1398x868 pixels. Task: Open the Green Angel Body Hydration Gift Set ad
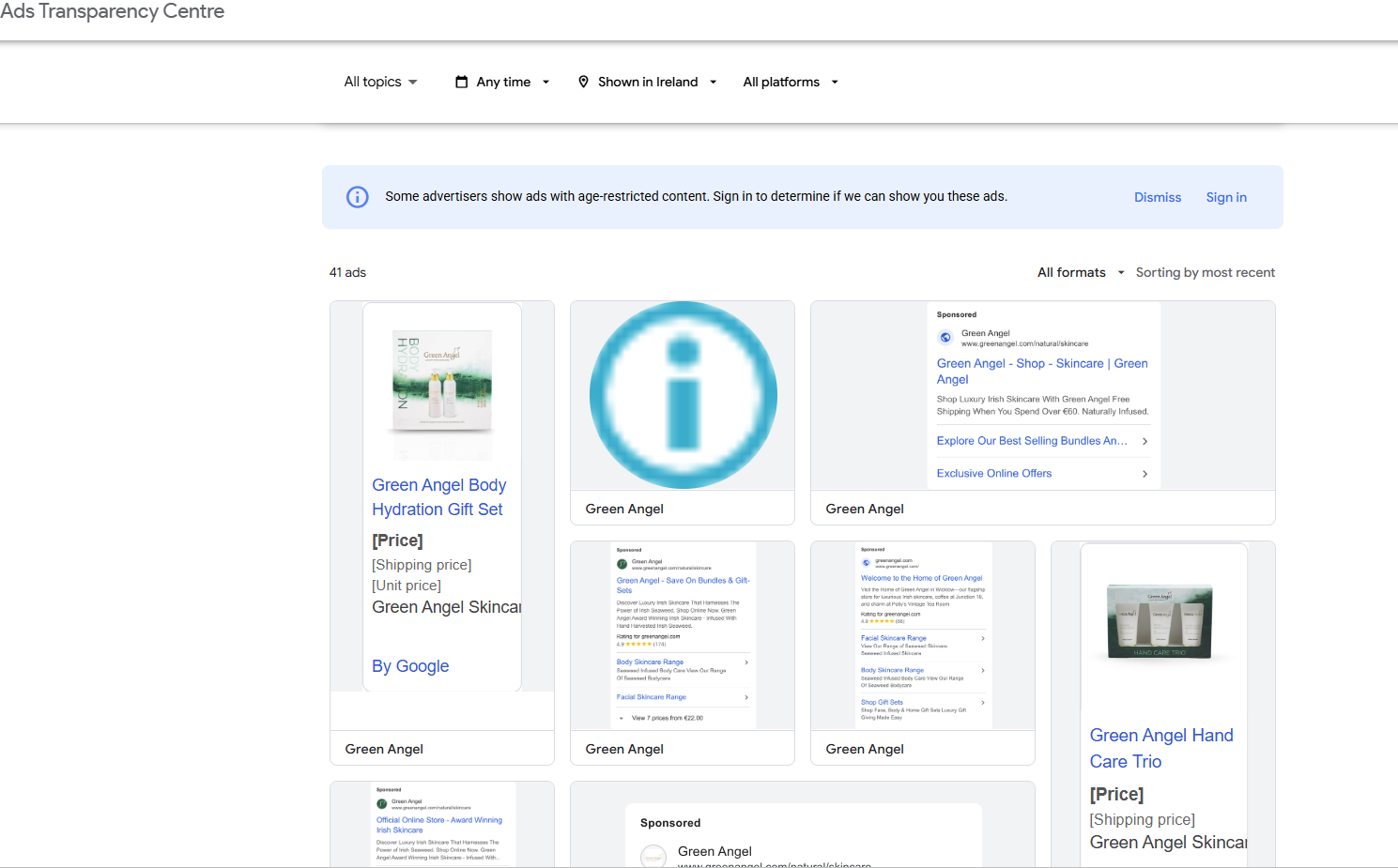click(x=442, y=532)
